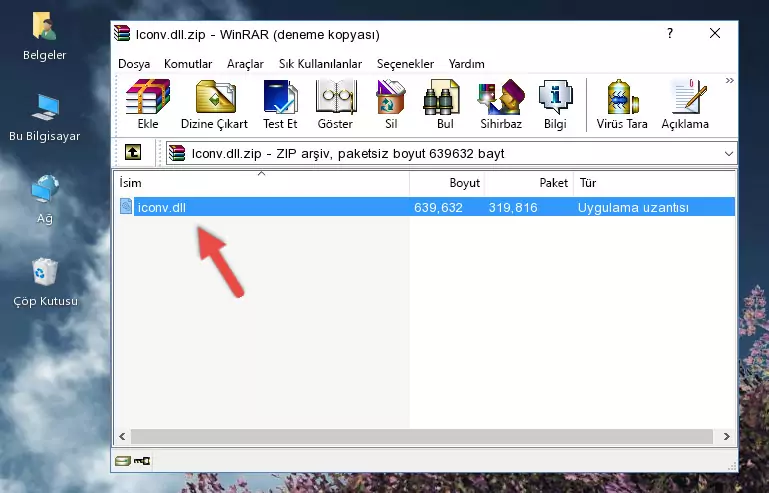This screenshot has width=769, height=493.
Task: Open the Göster (View) tool
Action: coord(335,104)
